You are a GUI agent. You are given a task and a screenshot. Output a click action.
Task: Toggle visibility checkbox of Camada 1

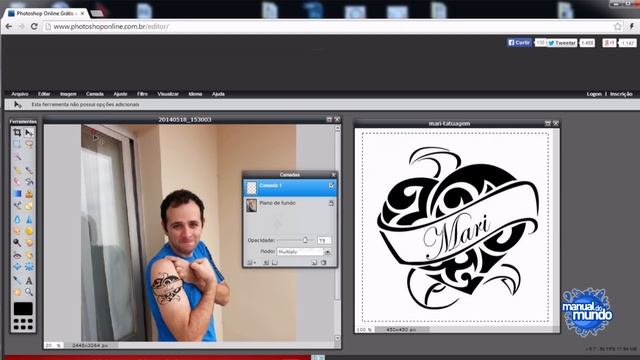[x=331, y=185]
